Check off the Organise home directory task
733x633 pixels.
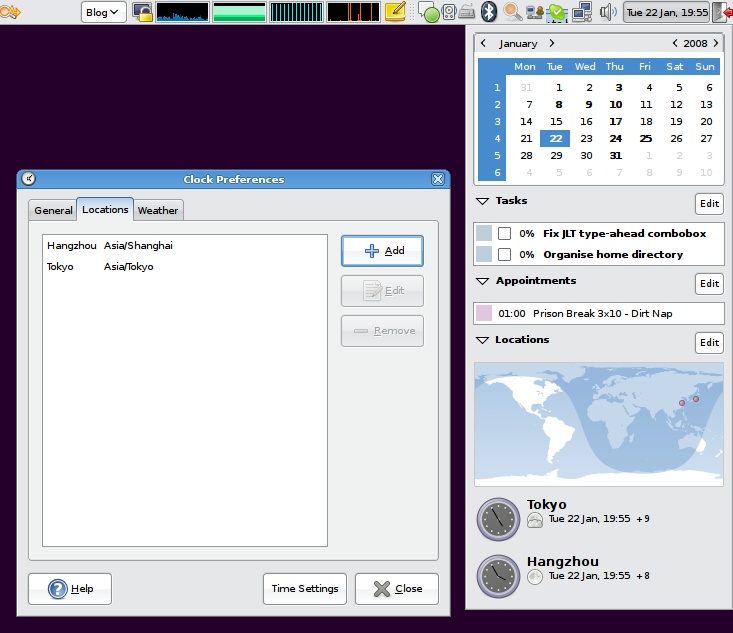pos(504,254)
